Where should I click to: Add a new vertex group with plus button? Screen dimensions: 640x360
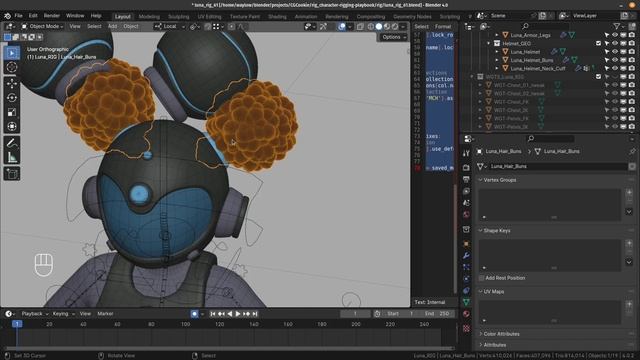click(x=629, y=192)
